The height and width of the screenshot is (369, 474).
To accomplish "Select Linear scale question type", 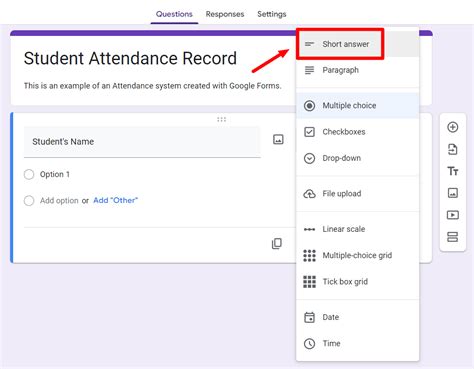I will [357, 229].
